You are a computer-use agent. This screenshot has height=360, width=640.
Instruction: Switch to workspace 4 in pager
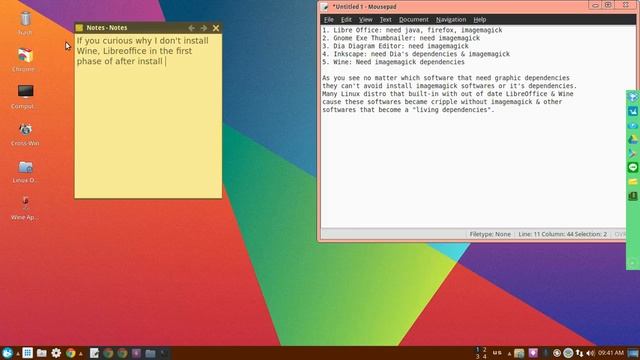pyautogui.click(x=484, y=357)
